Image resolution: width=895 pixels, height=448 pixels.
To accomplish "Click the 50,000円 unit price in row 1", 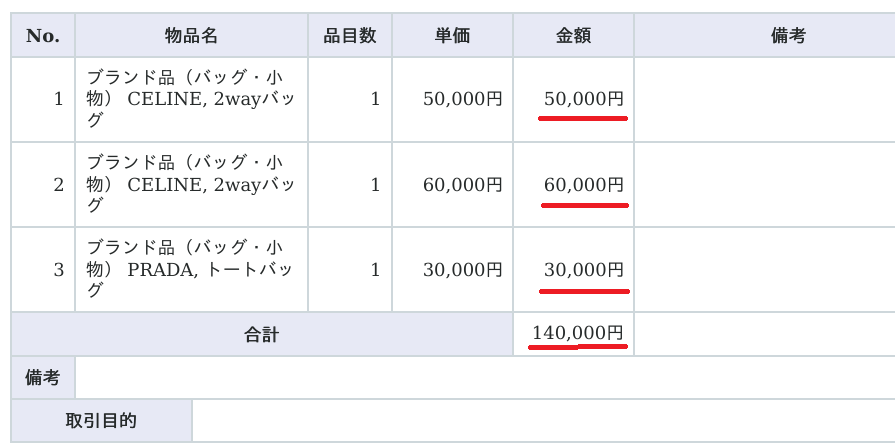I will (463, 99).
